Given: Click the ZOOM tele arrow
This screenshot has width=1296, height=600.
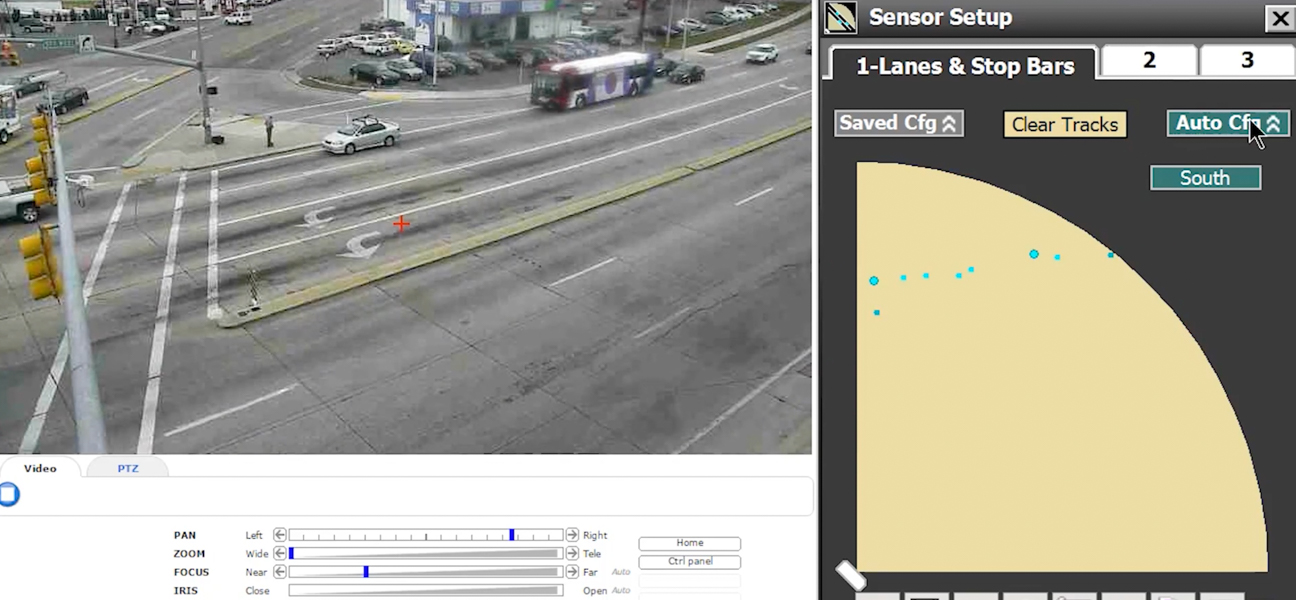Looking at the screenshot, I should [x=572, y=553].
